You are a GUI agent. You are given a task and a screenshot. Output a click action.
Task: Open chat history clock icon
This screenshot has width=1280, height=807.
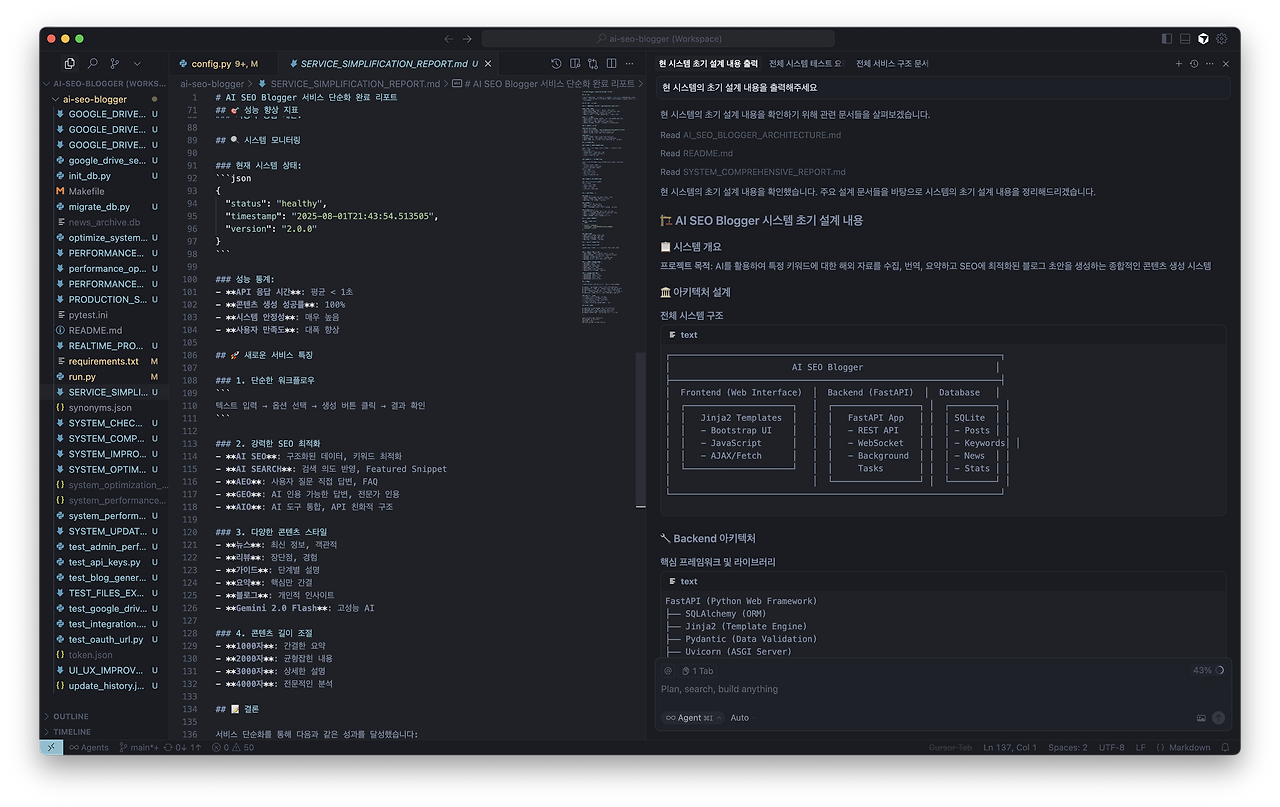tap(1194, 63)
